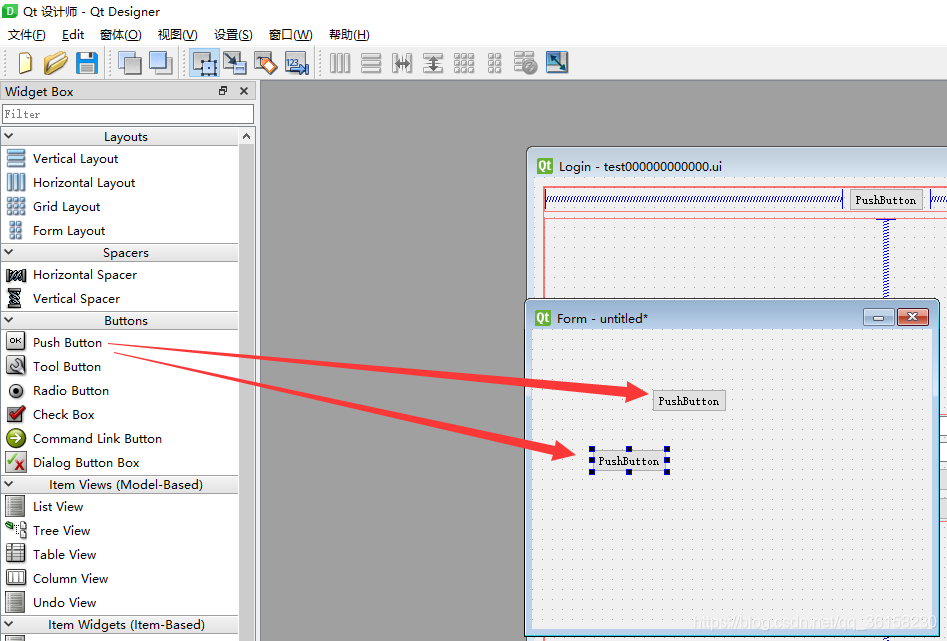Screen dimensions: 947x641
Task: Open the 帮助(H) menu
Action: point(349,35)
